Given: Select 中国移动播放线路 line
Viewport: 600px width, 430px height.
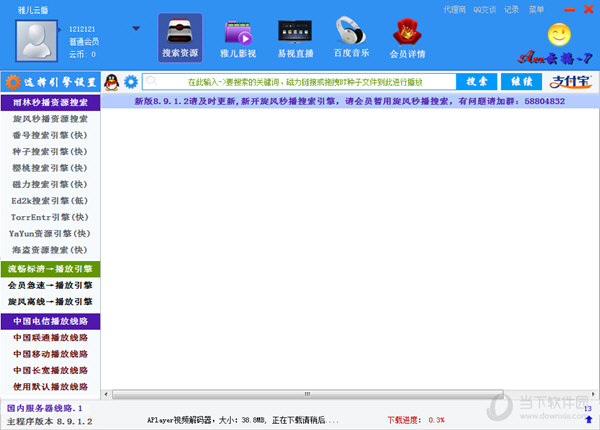Looking at the screenshot, I should coord(51,354).
